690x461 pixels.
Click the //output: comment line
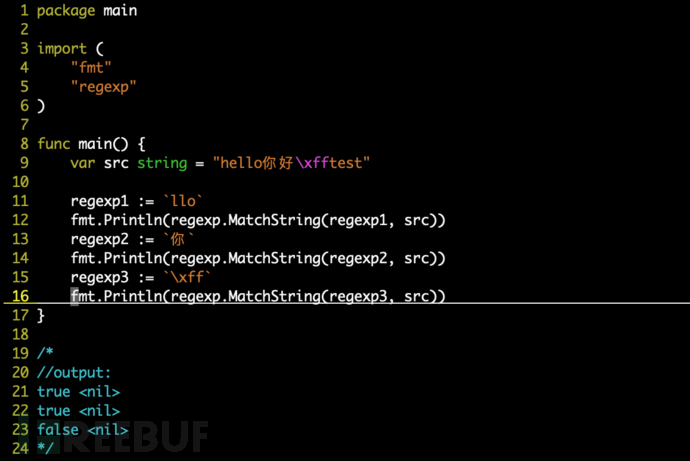[73, 373]
